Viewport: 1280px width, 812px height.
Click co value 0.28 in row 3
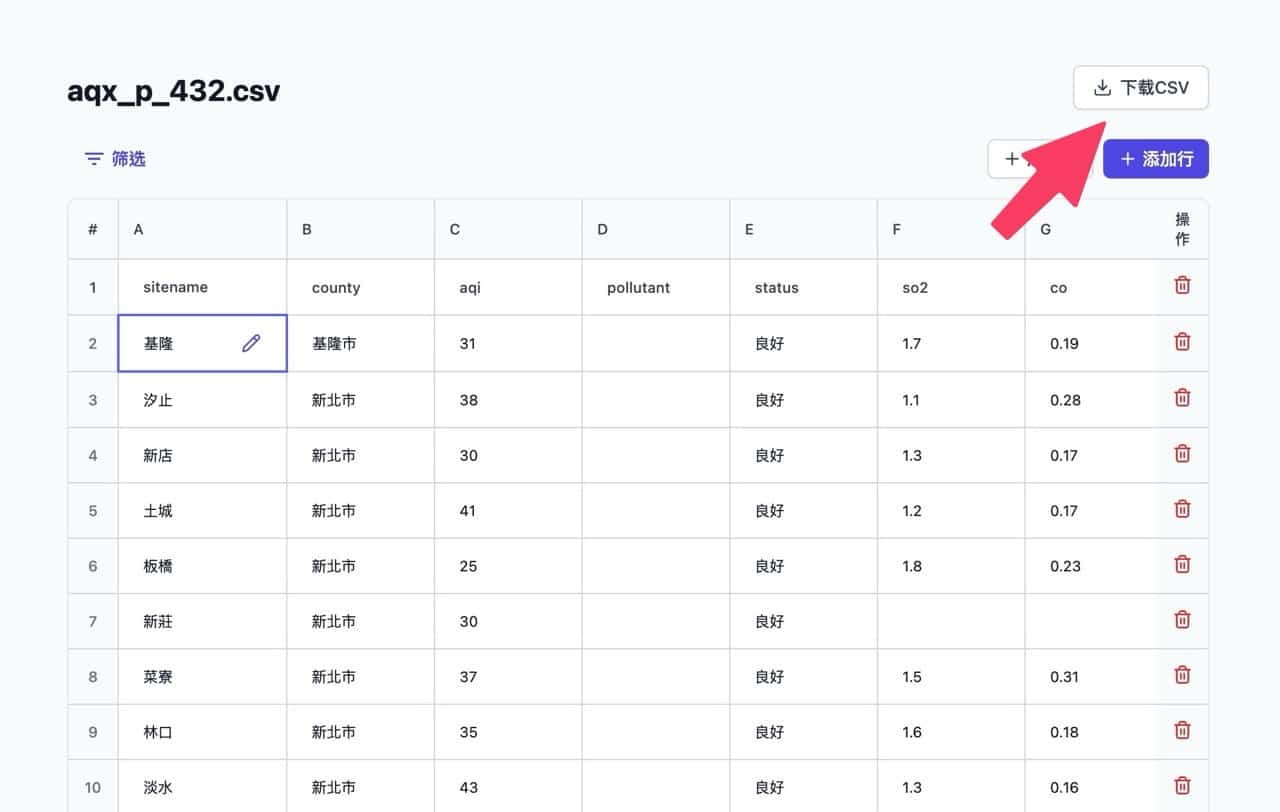click(1091, 400)
